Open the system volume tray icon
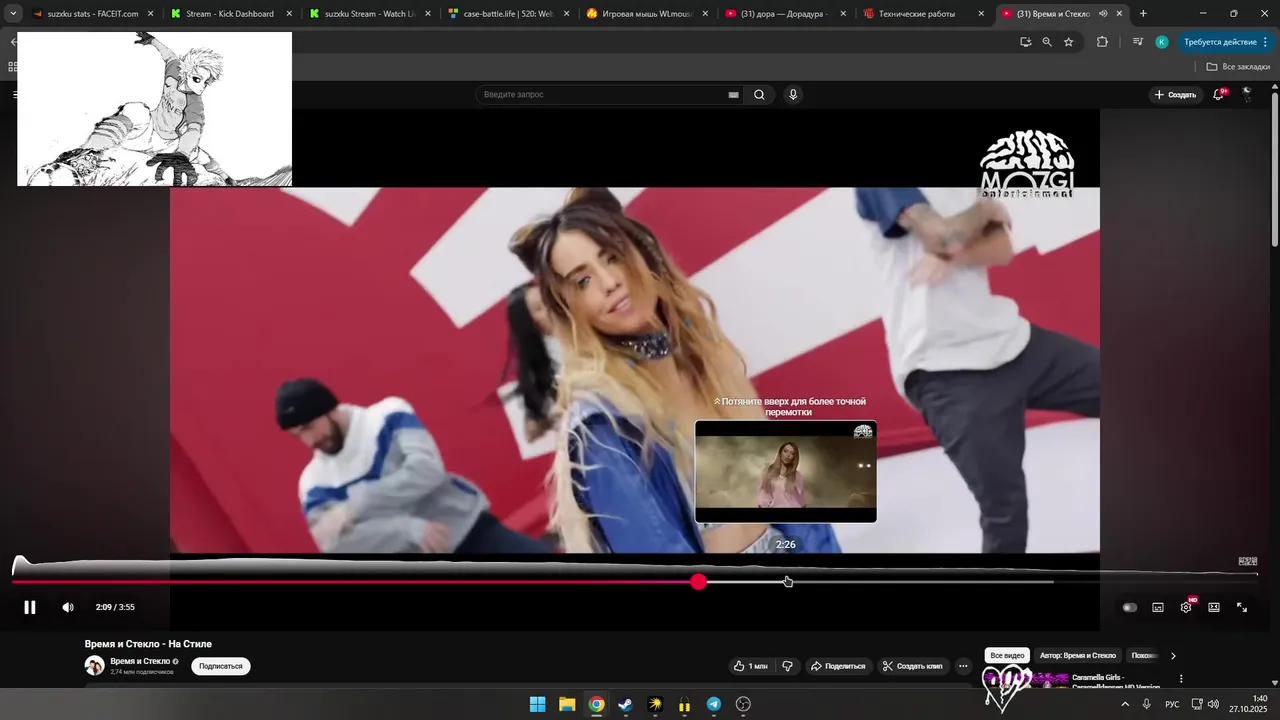The image size is (1280, 720). click(1213, 704)
